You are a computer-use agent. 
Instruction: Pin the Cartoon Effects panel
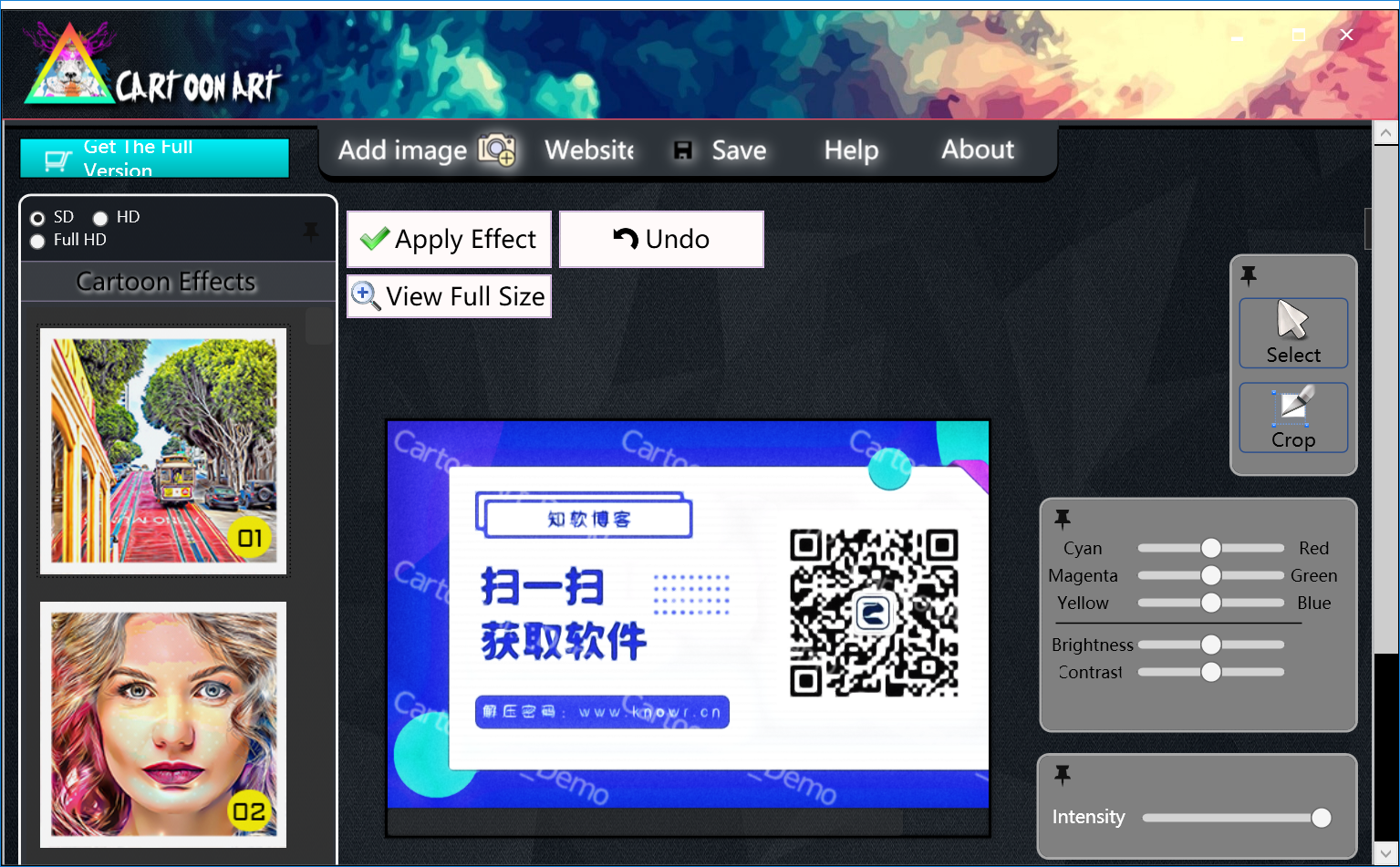[311, 232]
